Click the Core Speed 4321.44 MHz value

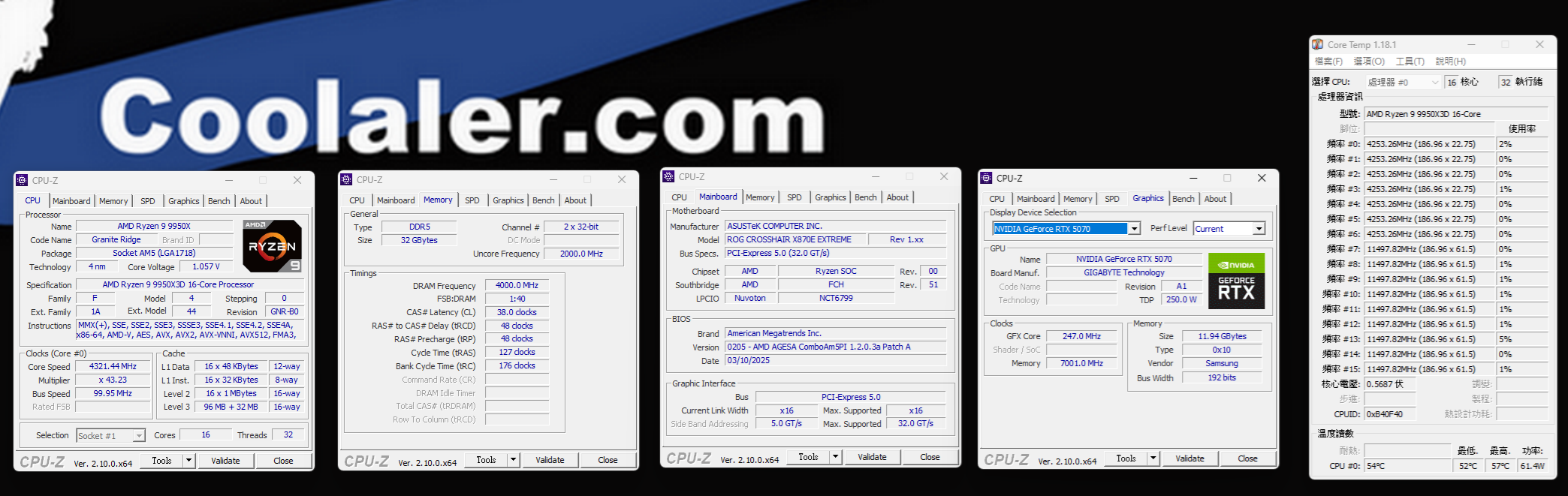pos(113,366)
